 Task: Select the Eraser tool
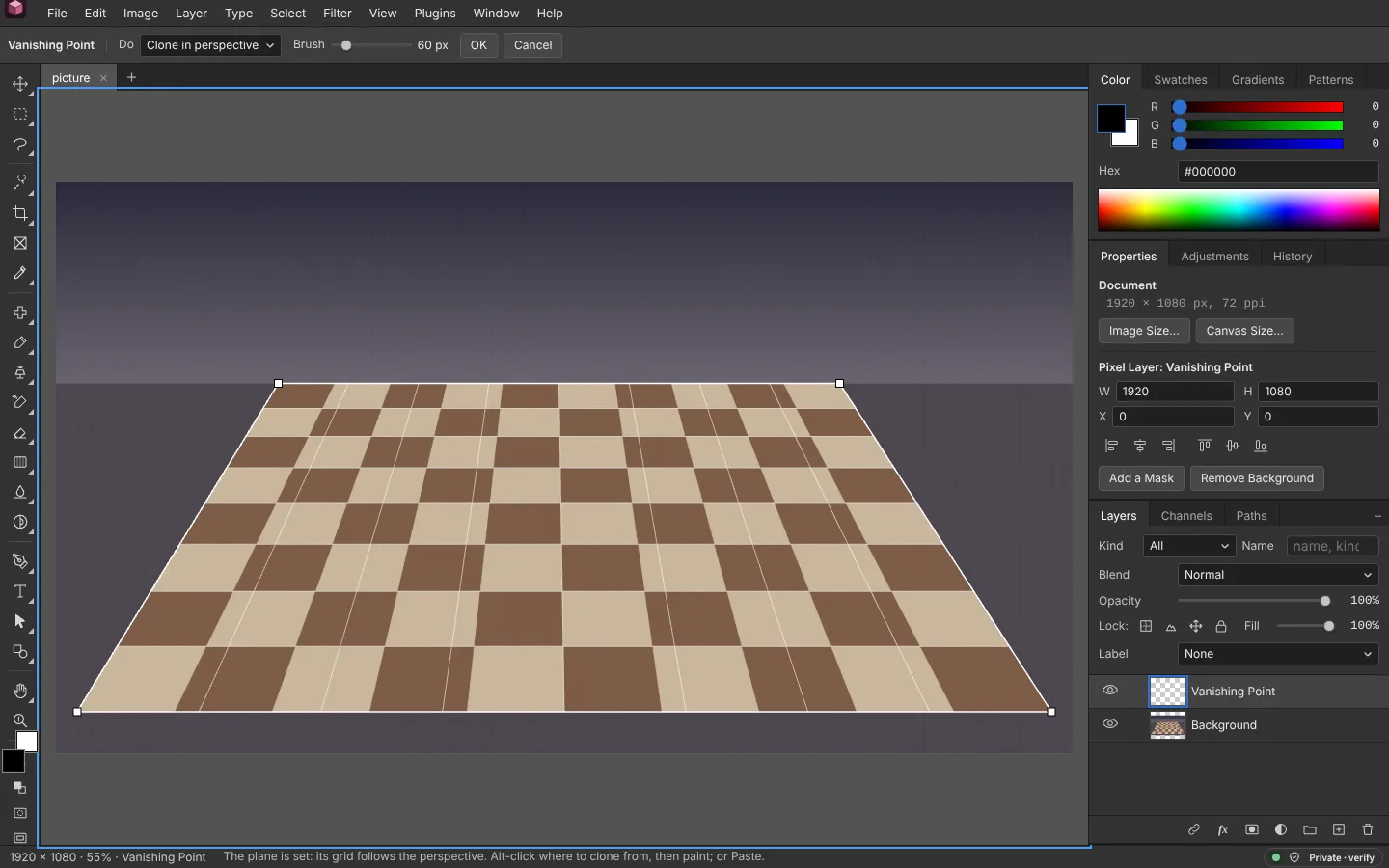20,433
